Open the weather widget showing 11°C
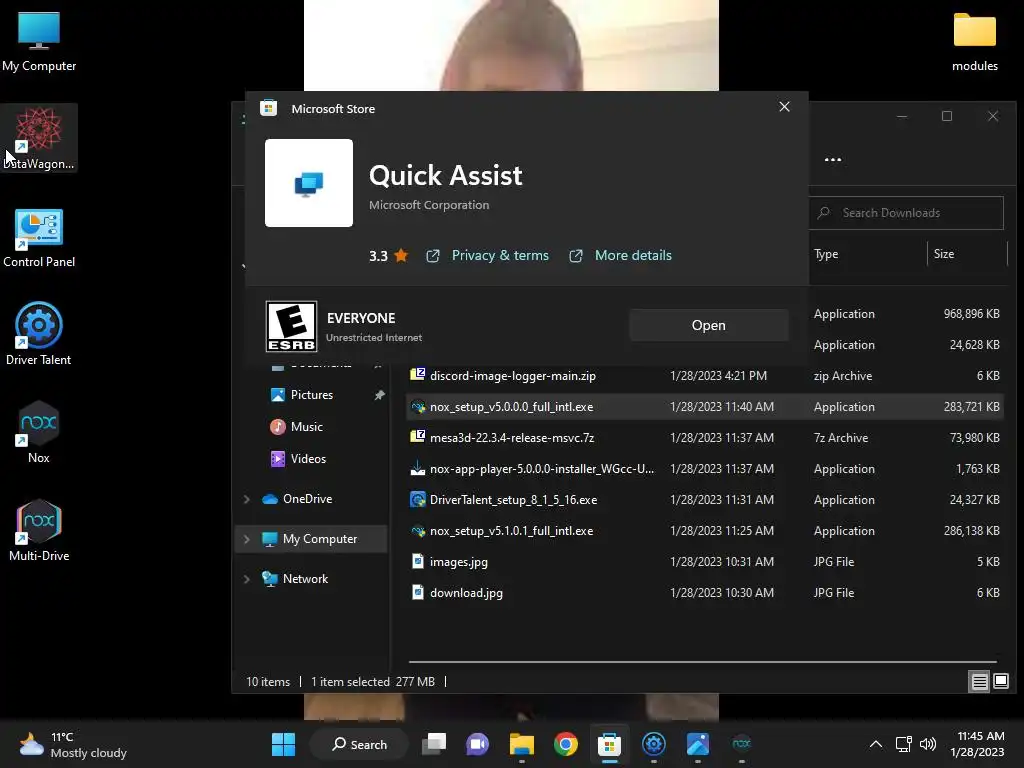Image resolution: width=1024 pixels, height=768 pixels. [73, 744]
